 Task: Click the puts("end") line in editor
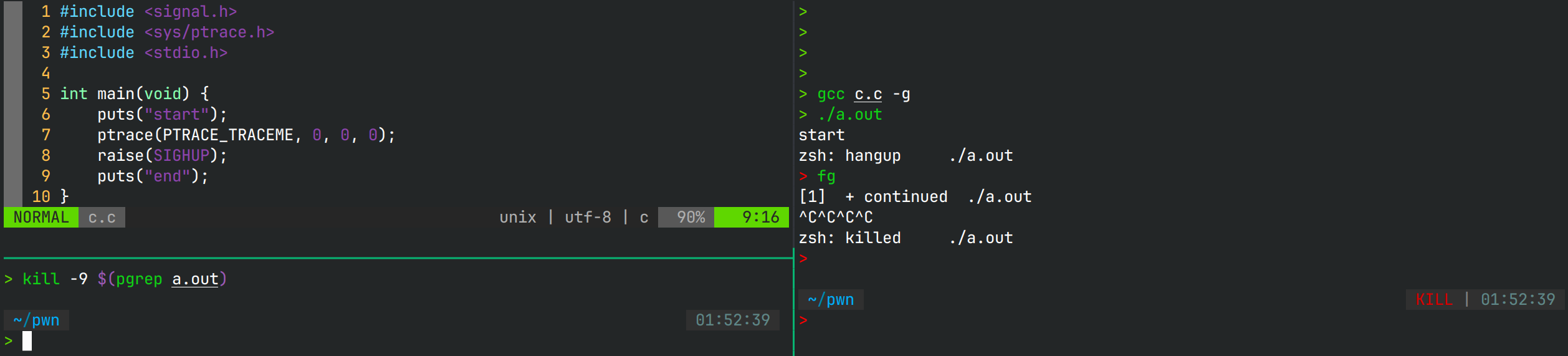(x=153, y=176)
